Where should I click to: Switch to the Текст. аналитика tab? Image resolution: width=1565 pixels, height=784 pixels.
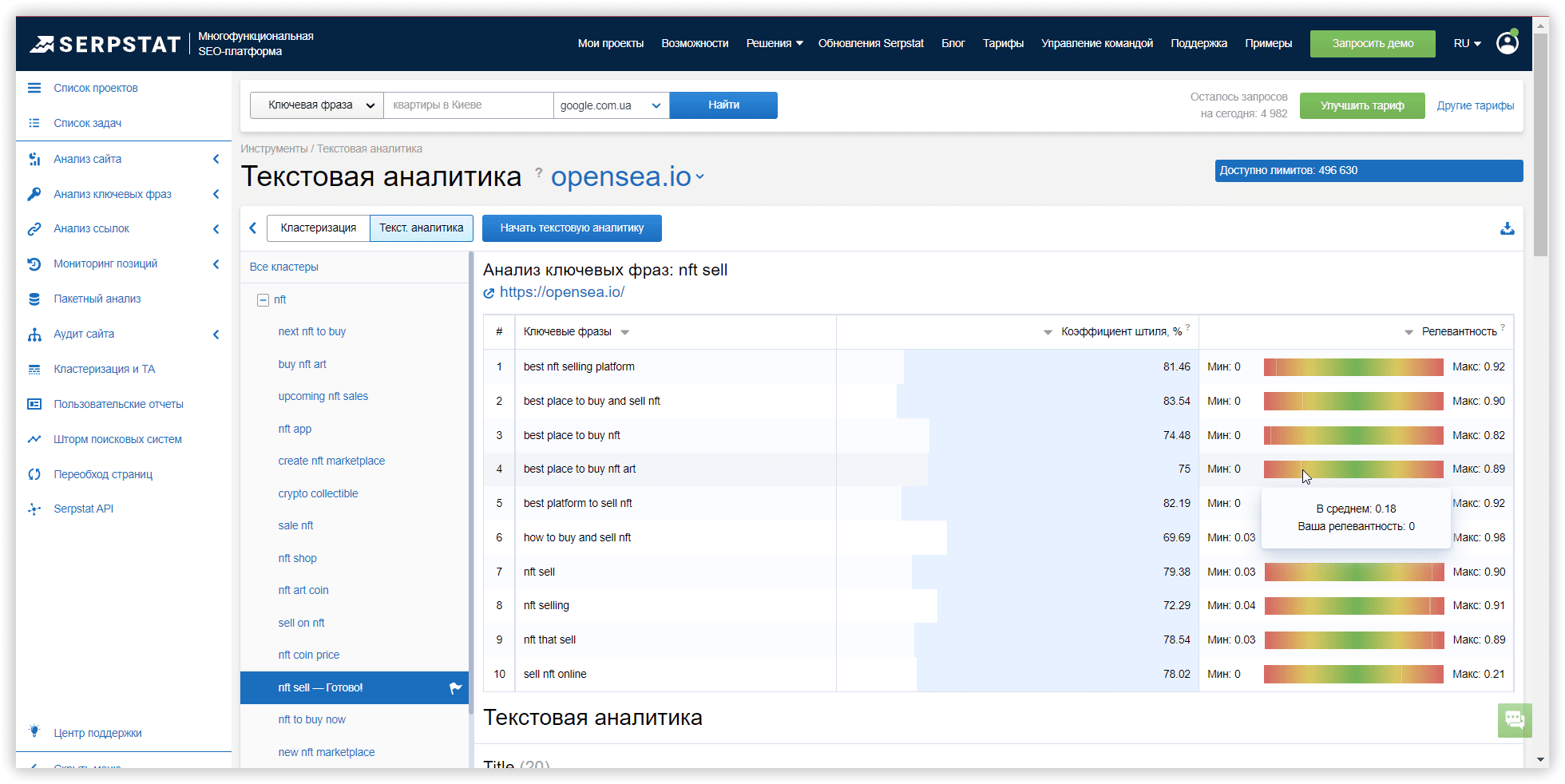pyautogui.click(x=422, y=228)
